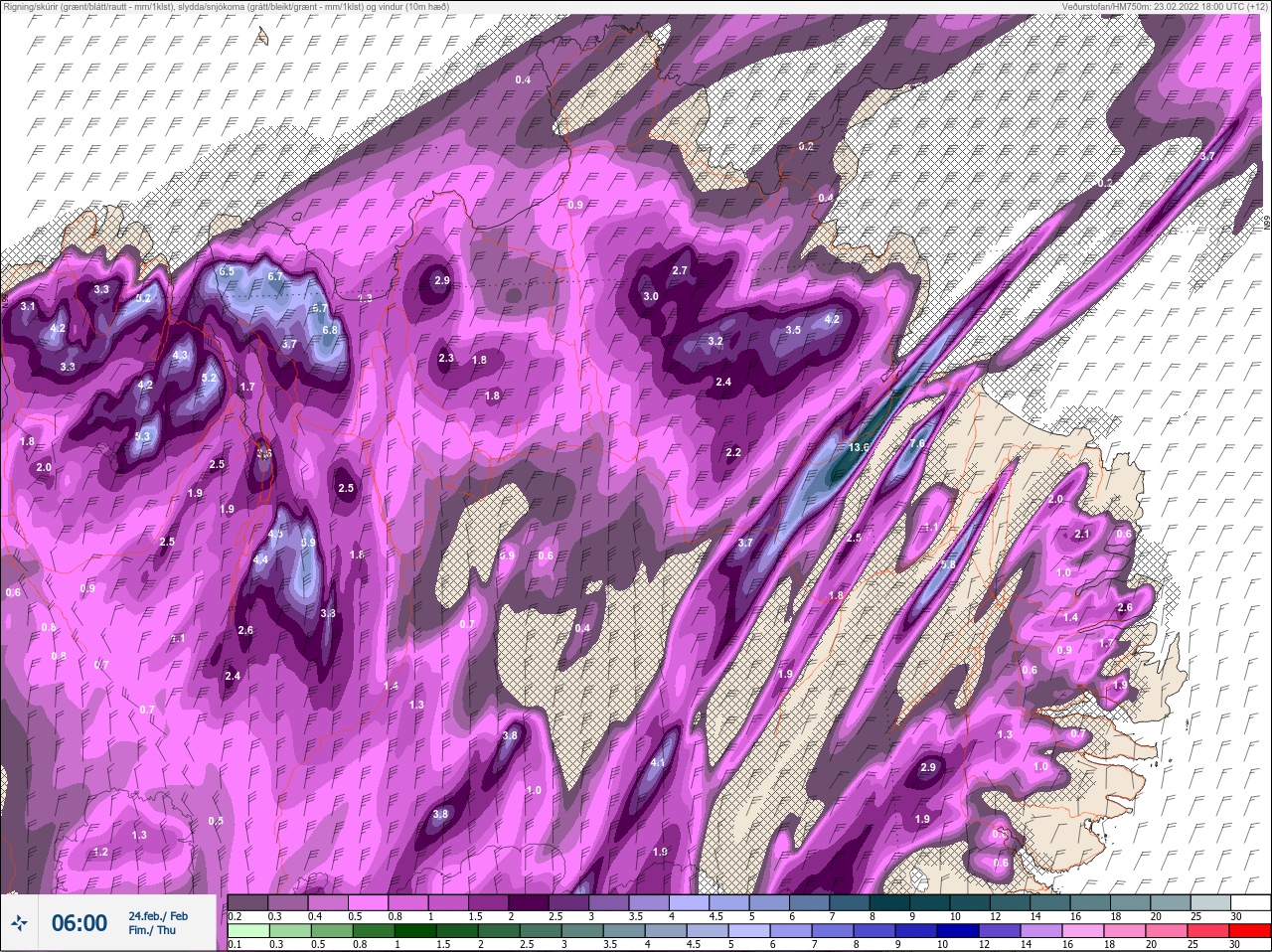Click the 6.8 precipitation value label
This screenshot has width=1272, height=952.
tap(331, 330)
